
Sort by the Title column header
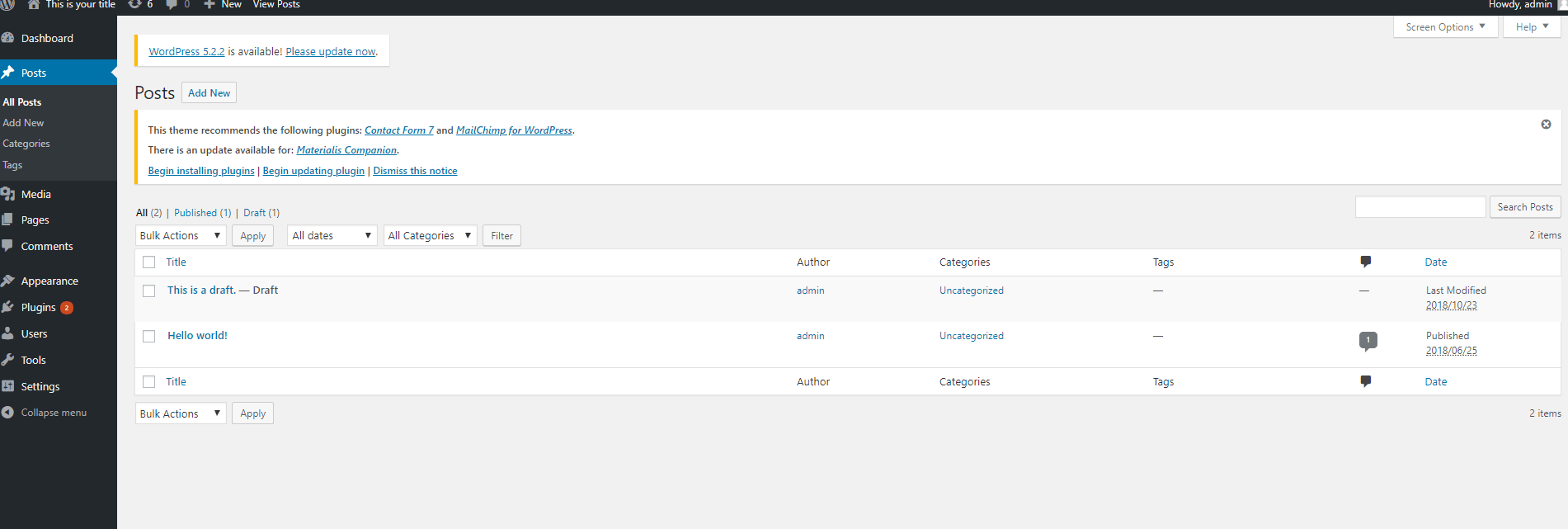pos(176,262)
